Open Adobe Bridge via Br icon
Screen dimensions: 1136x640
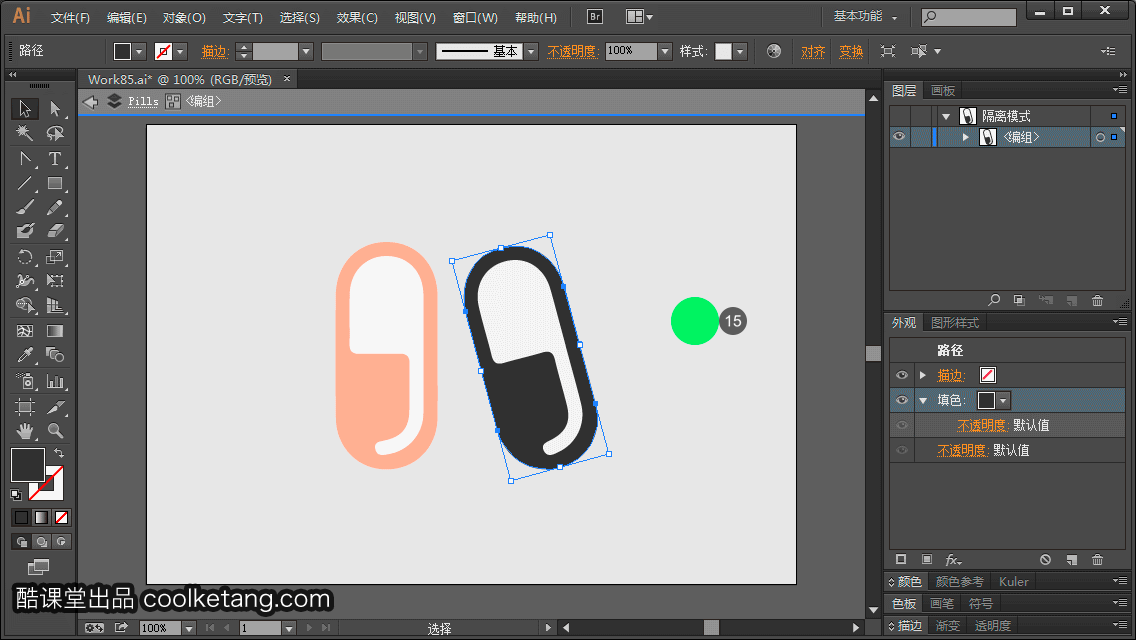click(595, 17)
